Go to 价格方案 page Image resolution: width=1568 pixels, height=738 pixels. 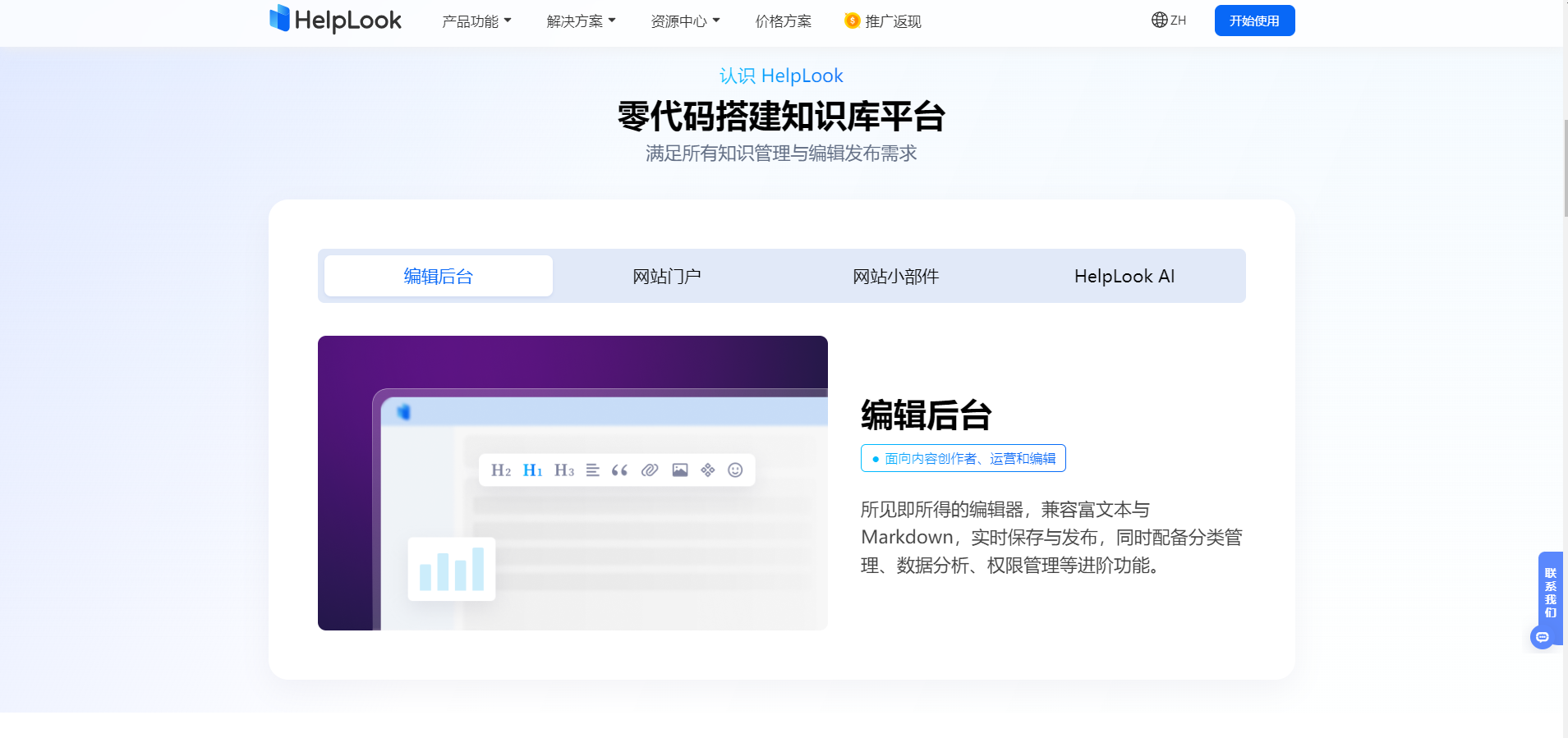pos(784,21)
